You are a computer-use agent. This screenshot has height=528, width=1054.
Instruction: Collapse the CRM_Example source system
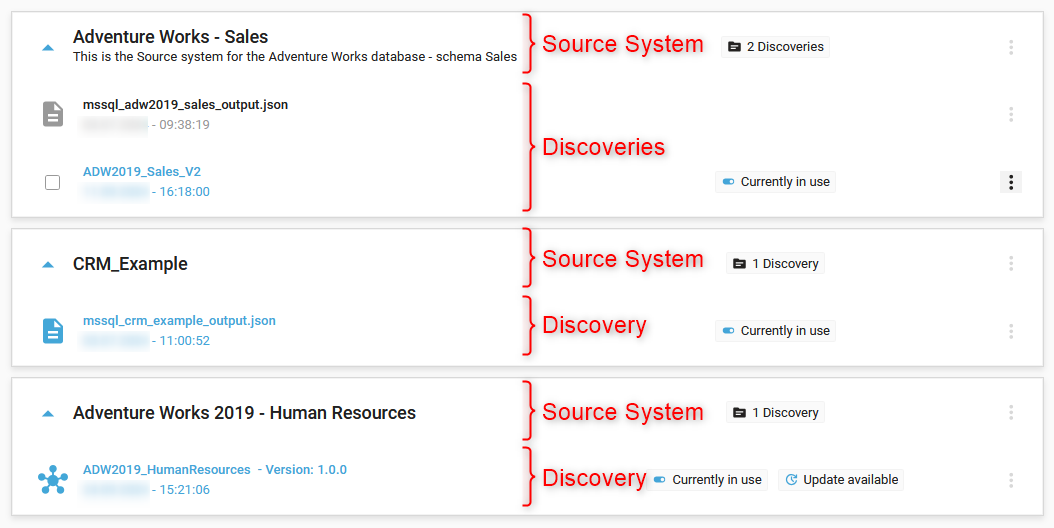(x=48, y=264)
